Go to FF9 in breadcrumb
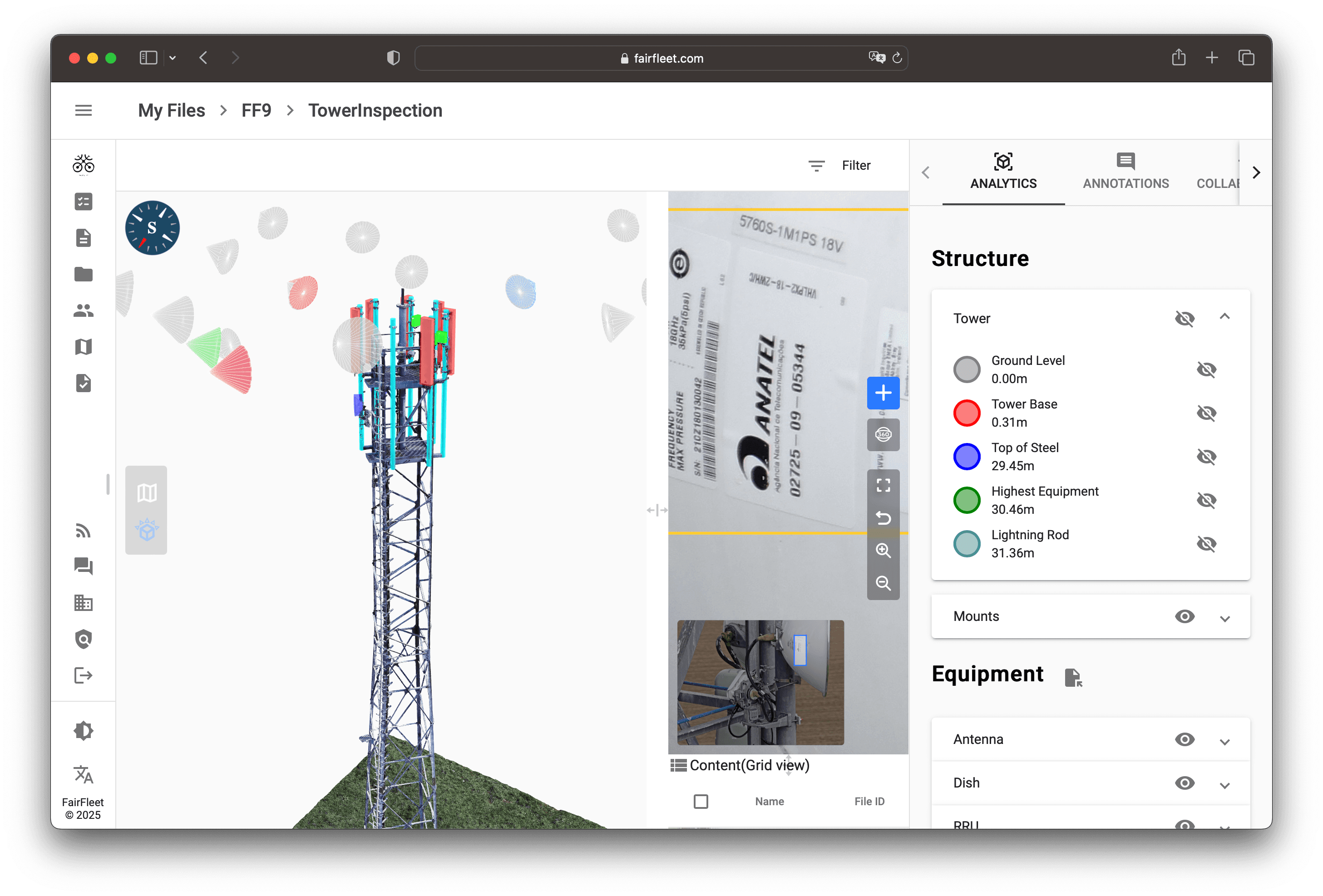Image resolution: width=1323 pixels, height=896 pixels. [x=256, y=110]
